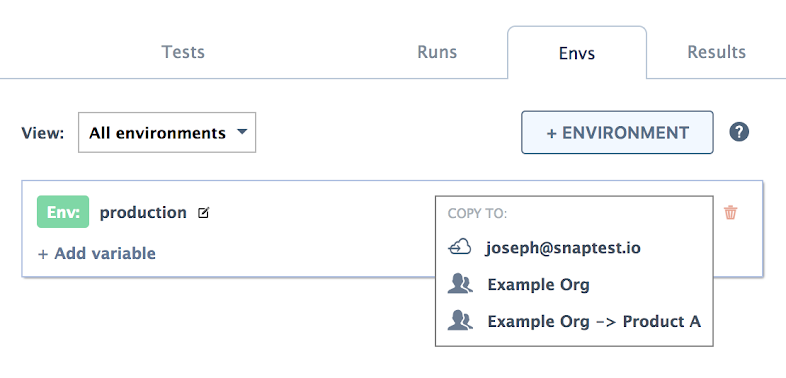This screenshot has width=786, height=378.
Task: Click the edit pencil icon beside production
Action: 203,213
